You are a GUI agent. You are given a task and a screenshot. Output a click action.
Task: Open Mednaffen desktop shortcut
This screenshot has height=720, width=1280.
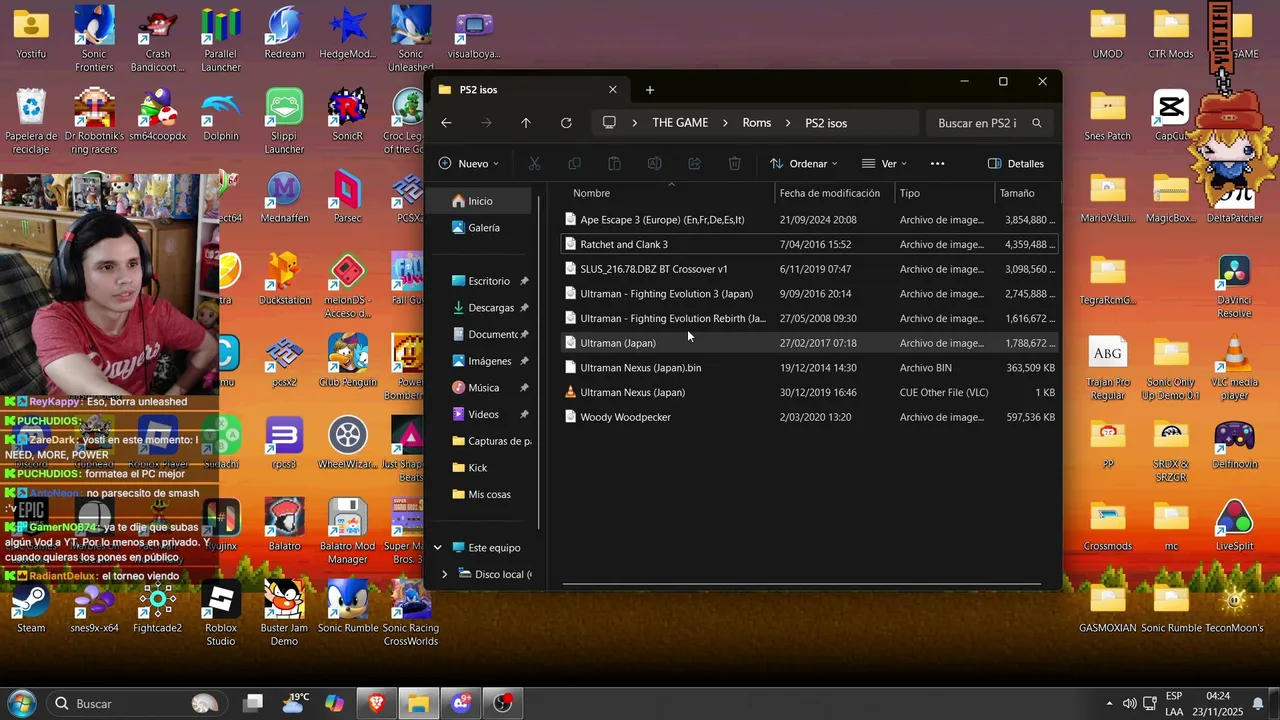(x=284, y=197)
